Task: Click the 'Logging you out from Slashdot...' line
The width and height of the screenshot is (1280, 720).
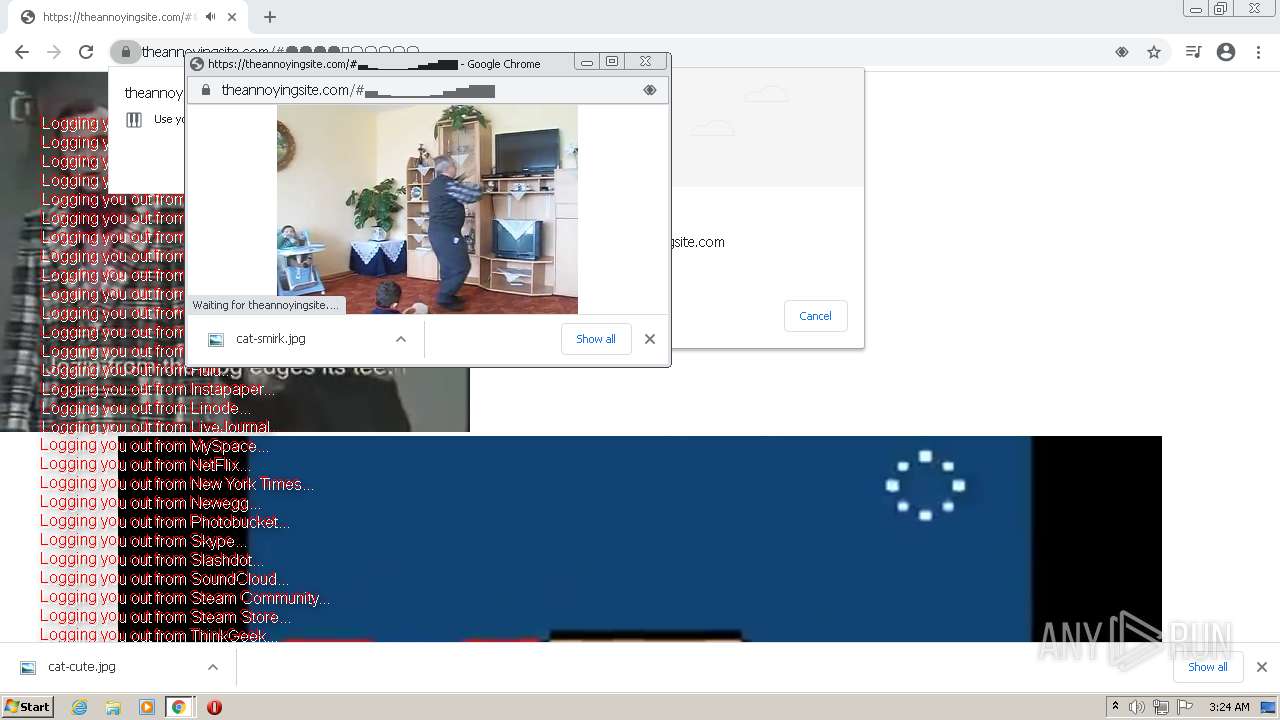Action: point(152,560)
